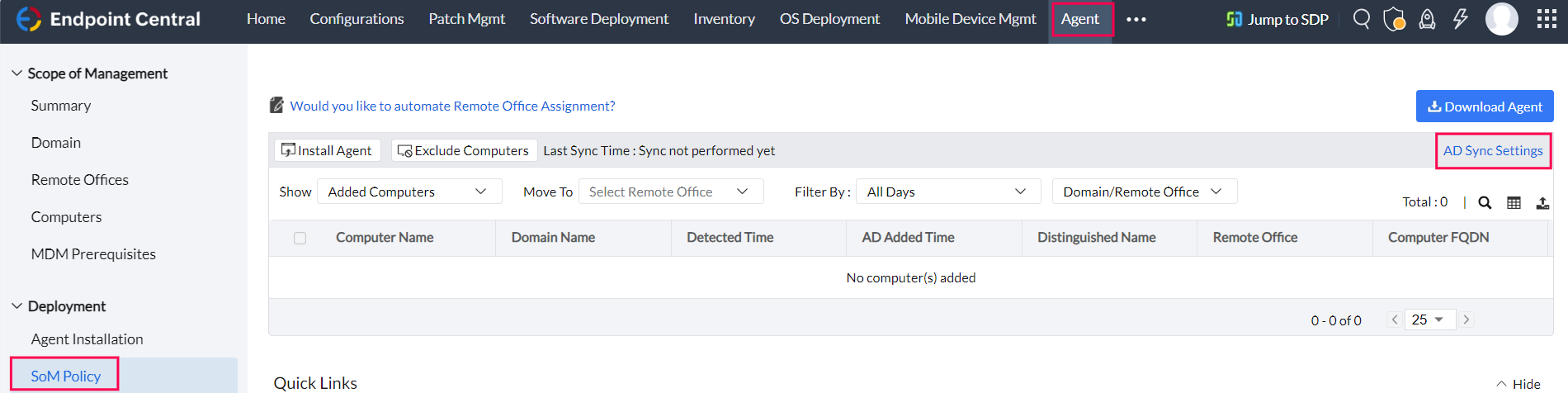Collapse the Scope of Management section

[x=17, y=73]
